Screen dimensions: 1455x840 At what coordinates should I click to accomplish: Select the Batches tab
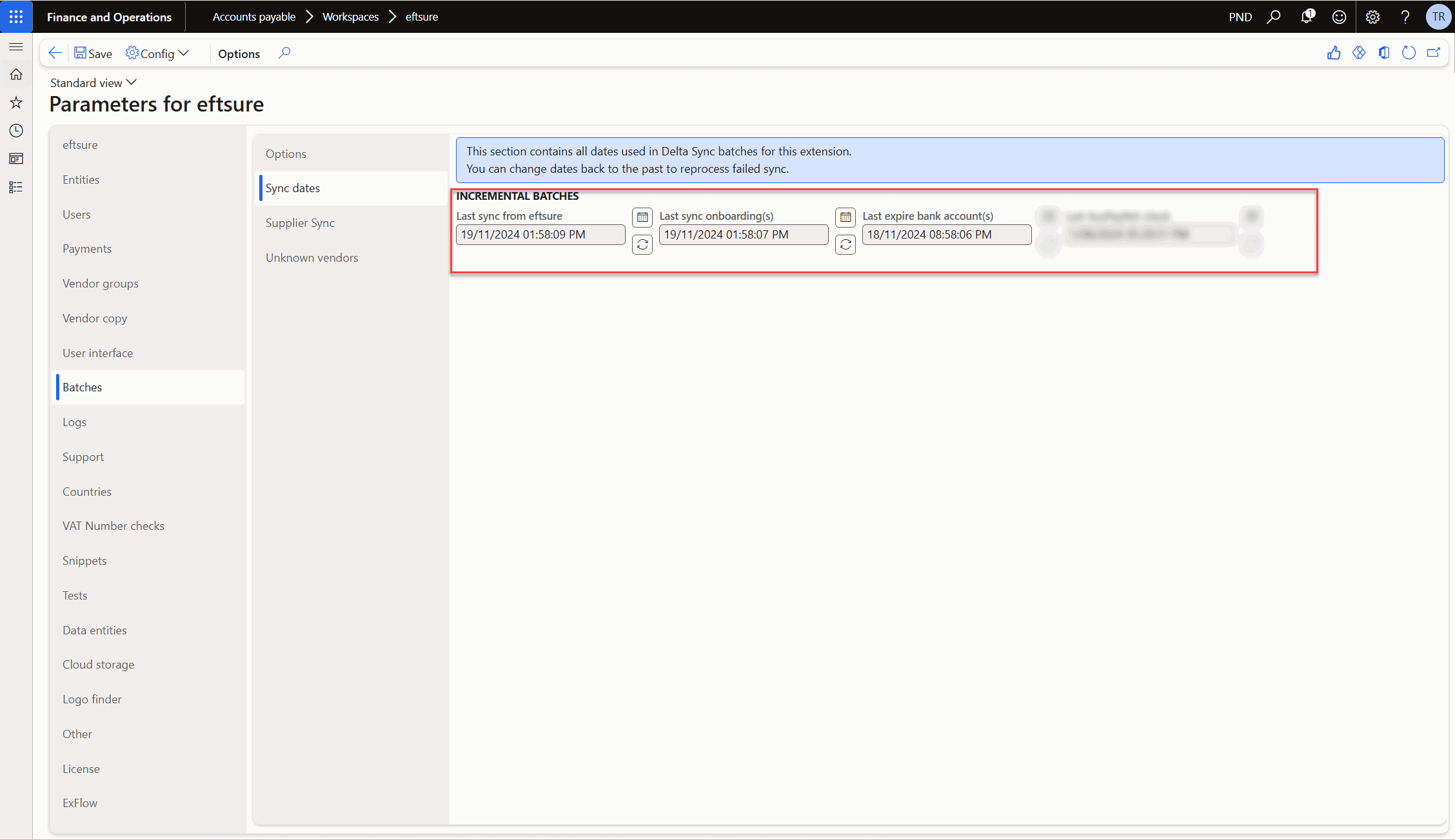coord(148,387)
